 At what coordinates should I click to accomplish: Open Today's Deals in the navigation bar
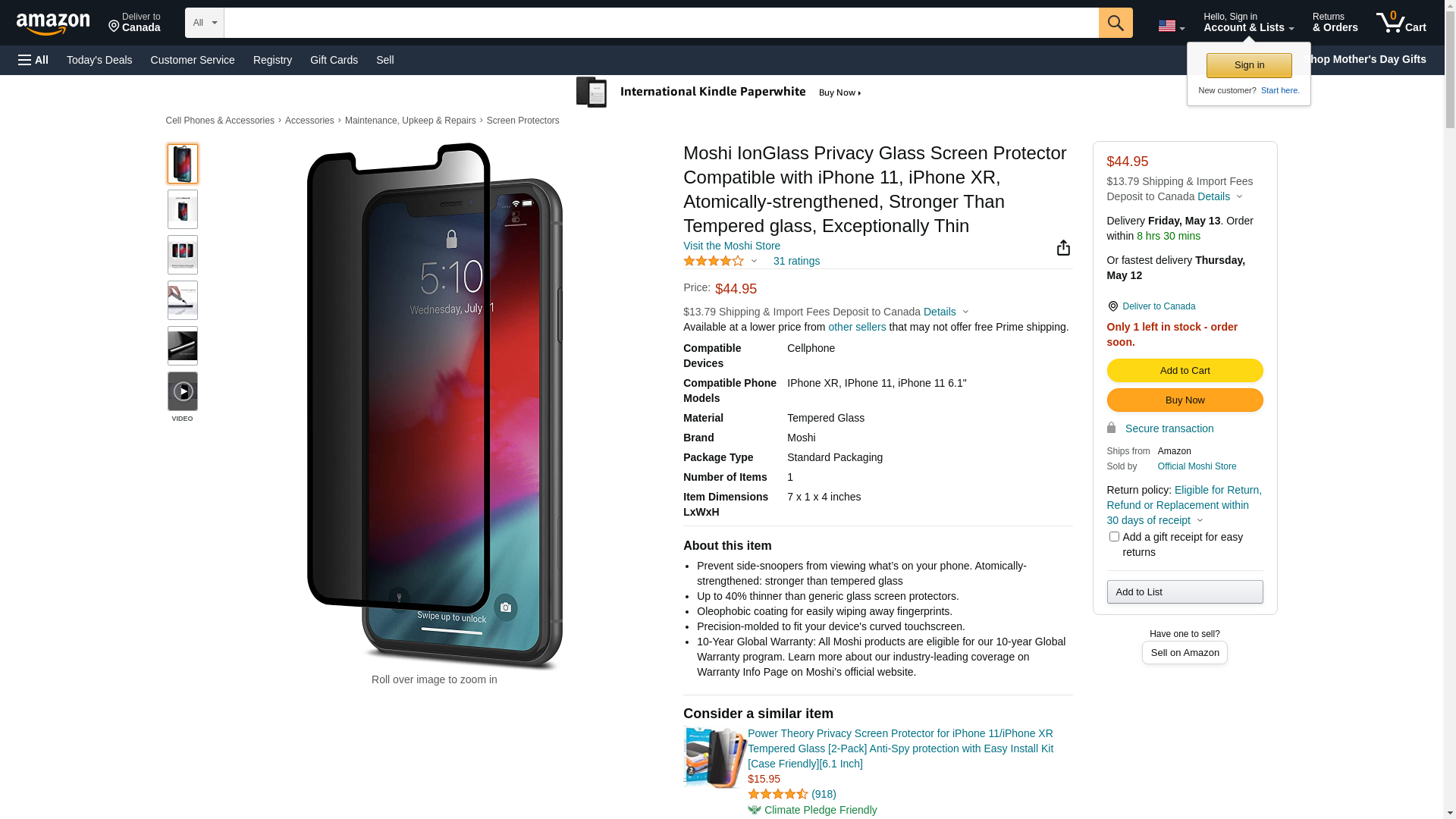tap(99, 60)
